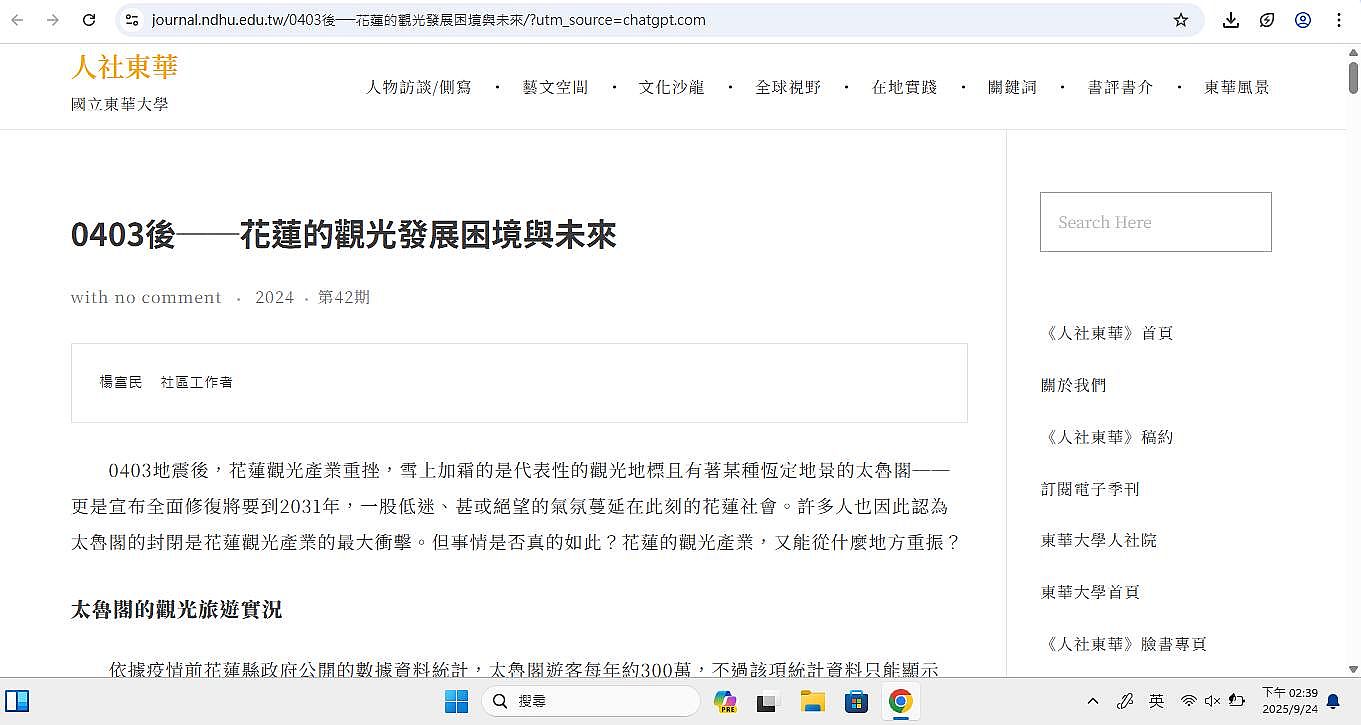Open the Windows Start menu
Viewport: 1361px width, 725px height.
(x=456, y=702)
